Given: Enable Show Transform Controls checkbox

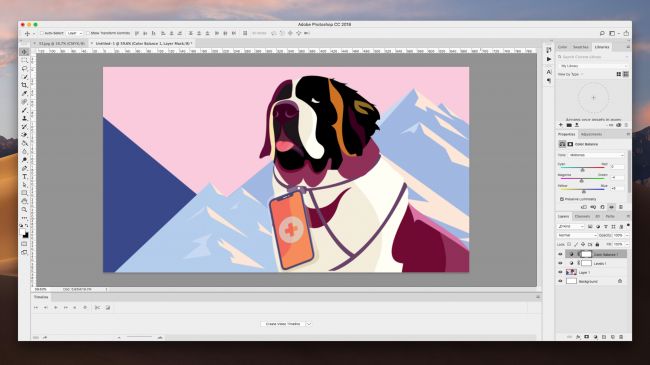Looking at the screenshot, I should 87,33.
